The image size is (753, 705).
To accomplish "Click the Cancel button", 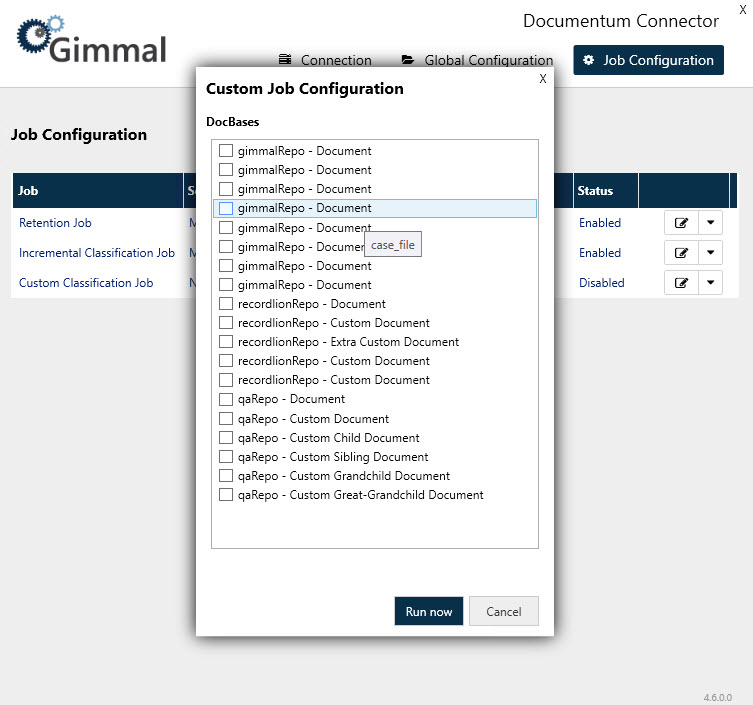I will [503, 611].
